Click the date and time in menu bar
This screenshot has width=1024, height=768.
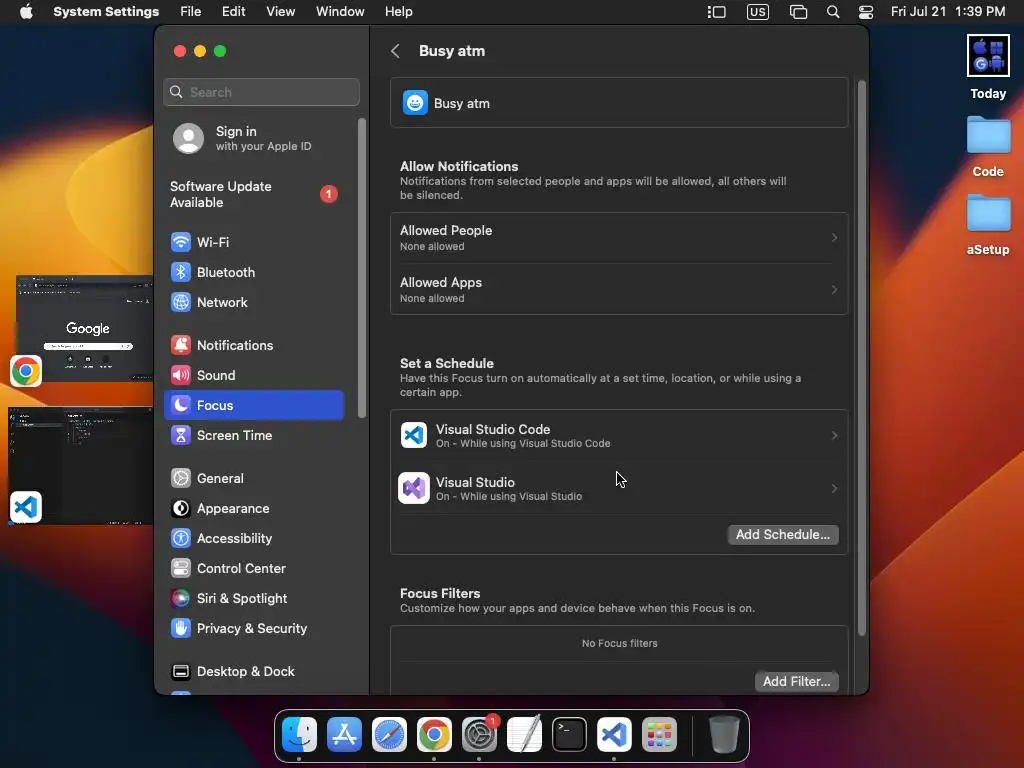click(x=948, y=12)
